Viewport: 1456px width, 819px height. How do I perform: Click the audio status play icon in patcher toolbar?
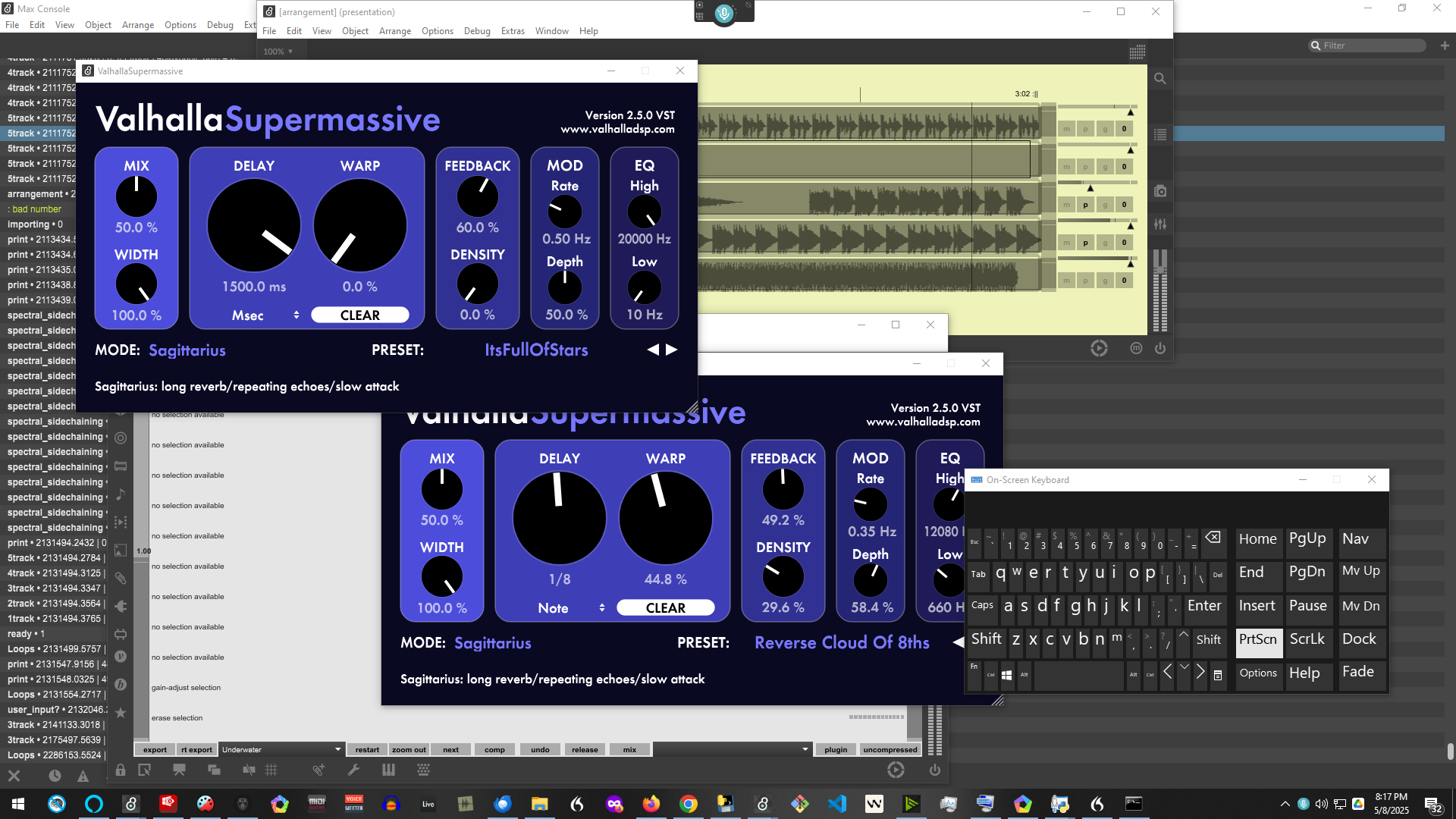(x=896, y=770)
